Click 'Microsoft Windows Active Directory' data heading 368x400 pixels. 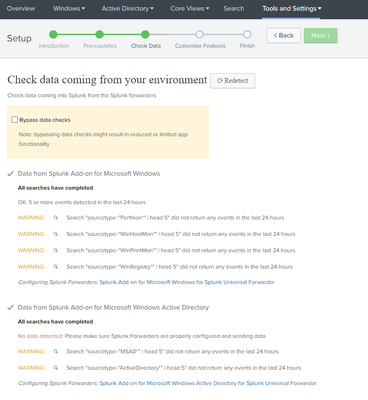pyautogui.click(x=113, y=307)
